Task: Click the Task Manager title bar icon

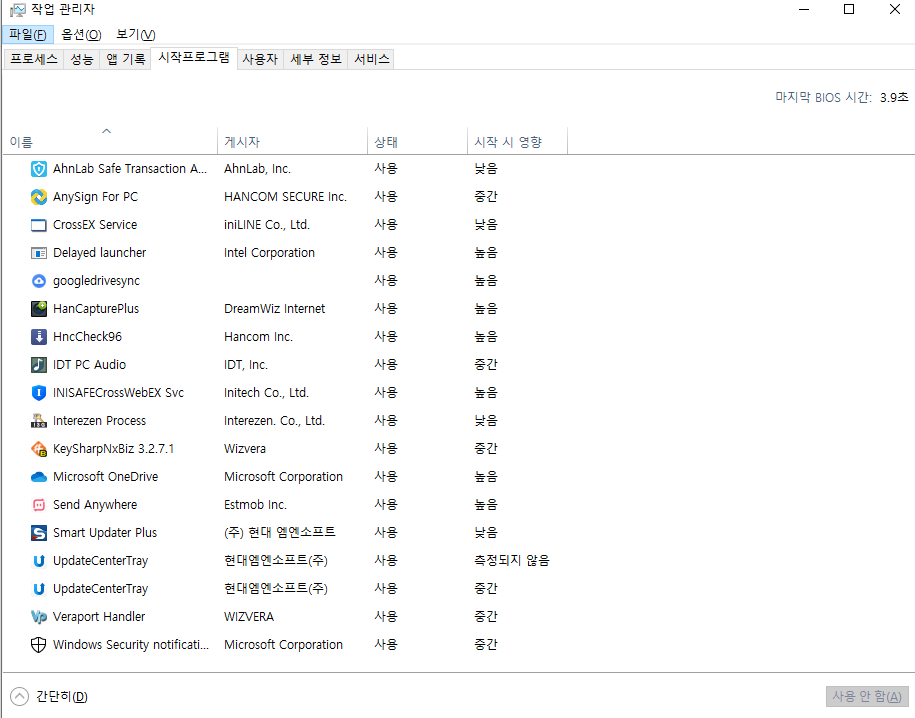Action: click(x=18, y=9)
